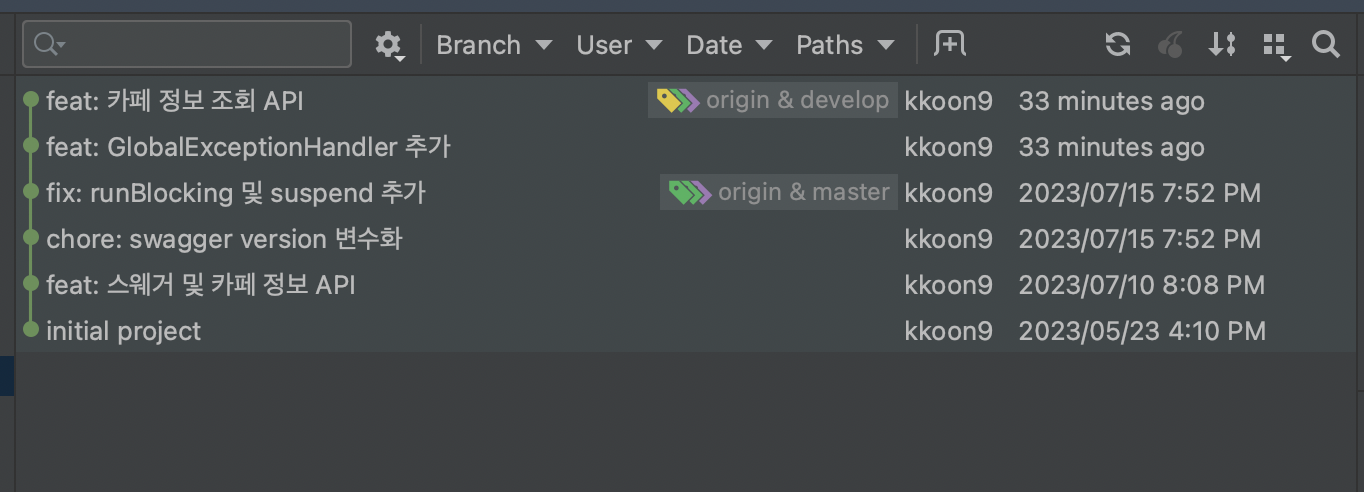Refresh the Git log

pyautogui.click(x=1118, y=44)
